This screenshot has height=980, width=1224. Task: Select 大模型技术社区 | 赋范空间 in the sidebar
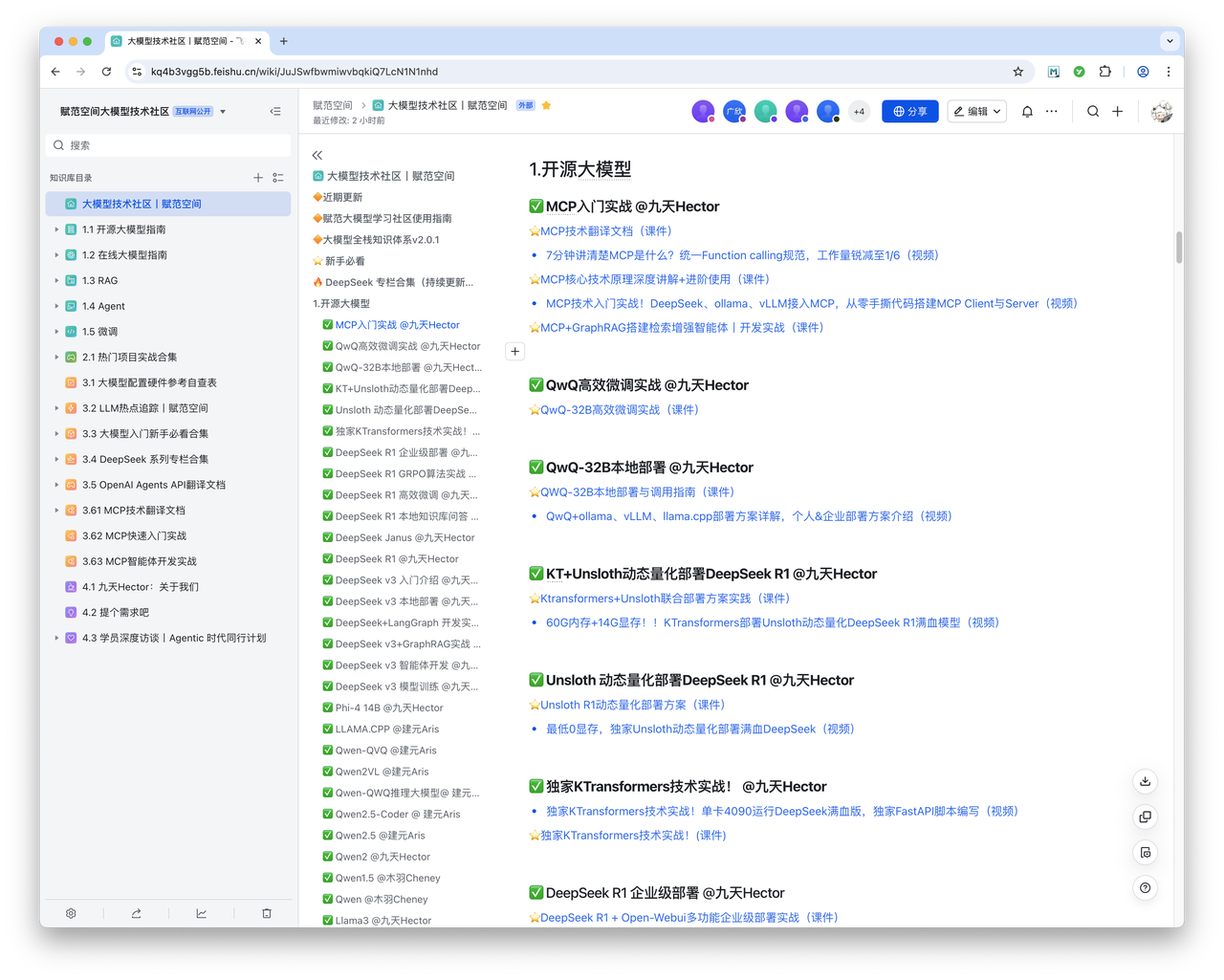(x=168, y=204)
